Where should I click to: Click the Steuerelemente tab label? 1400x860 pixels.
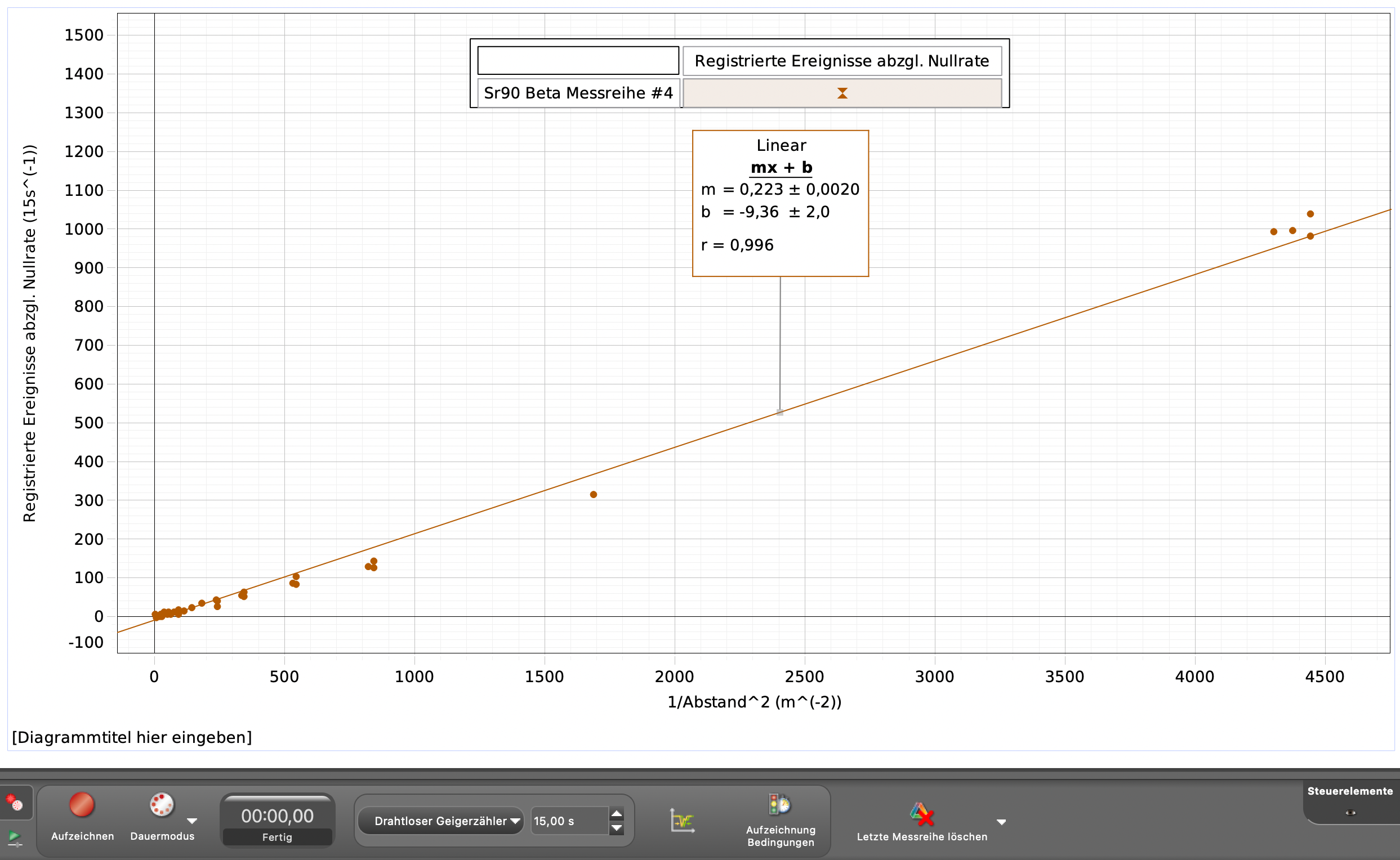click(x=1350, y=791)
